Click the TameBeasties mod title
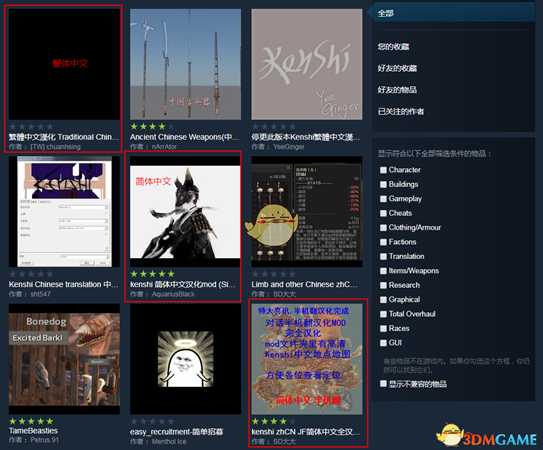 click(33, 431)
